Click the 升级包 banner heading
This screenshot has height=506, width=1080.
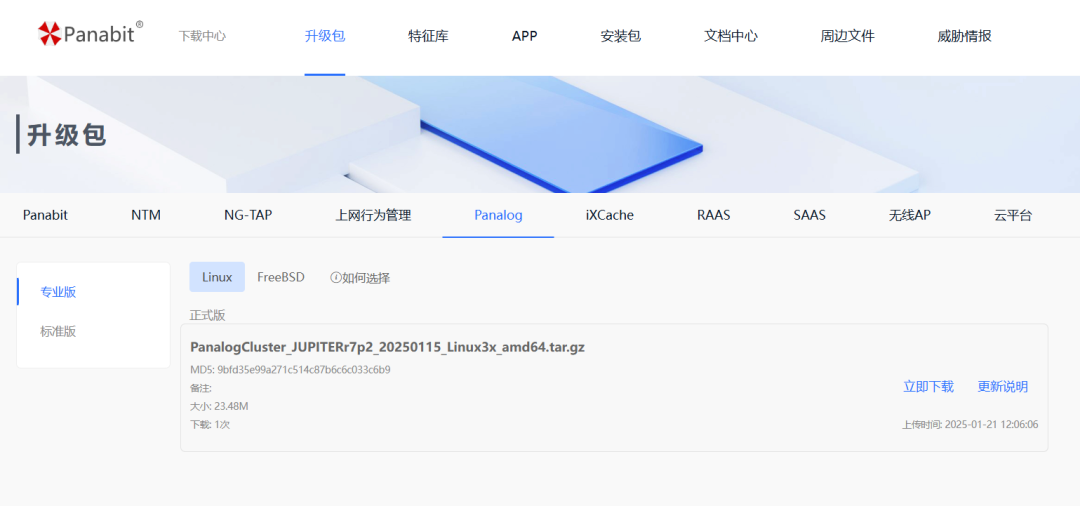click(67, 135)
